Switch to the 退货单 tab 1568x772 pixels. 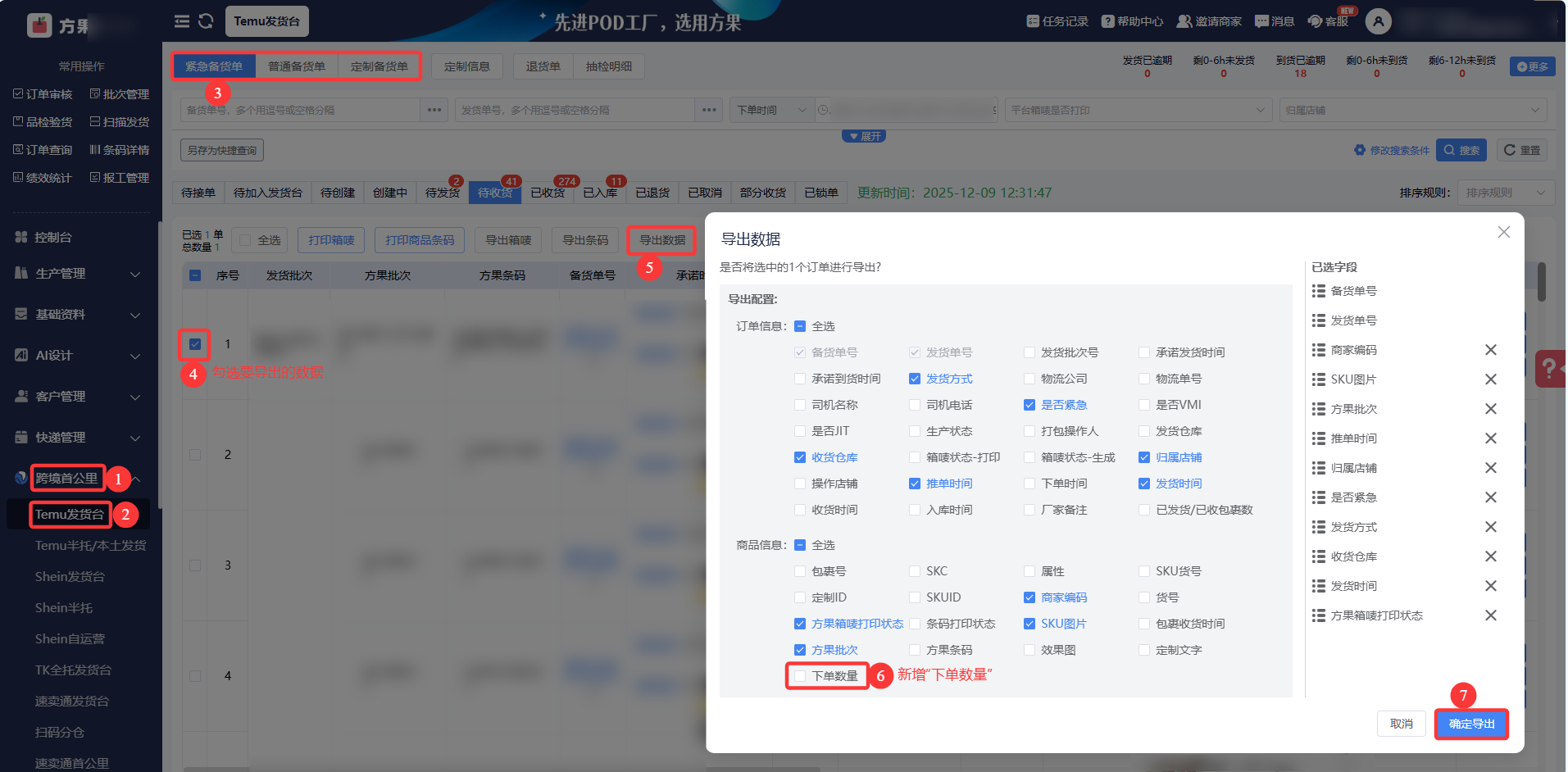[x=543, y=66]
